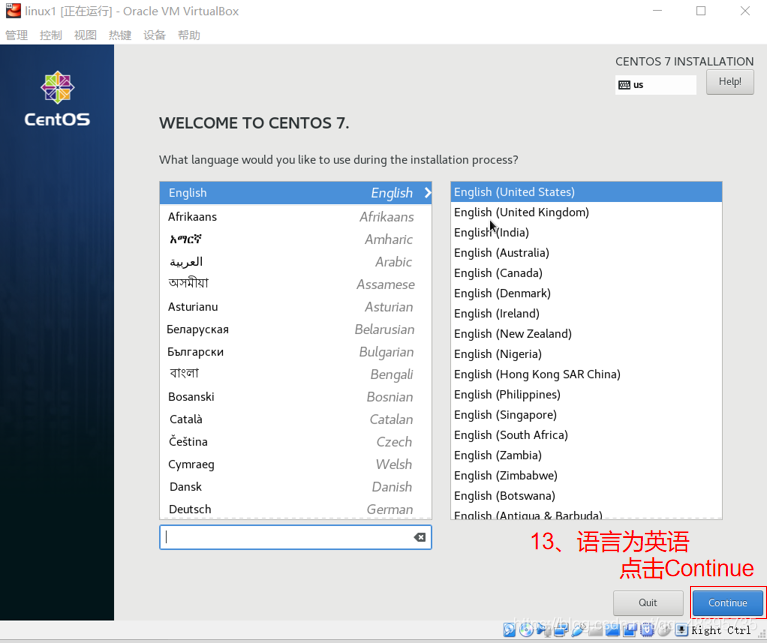
Task: Open the 设备 menu
Action: pos(154,35)
